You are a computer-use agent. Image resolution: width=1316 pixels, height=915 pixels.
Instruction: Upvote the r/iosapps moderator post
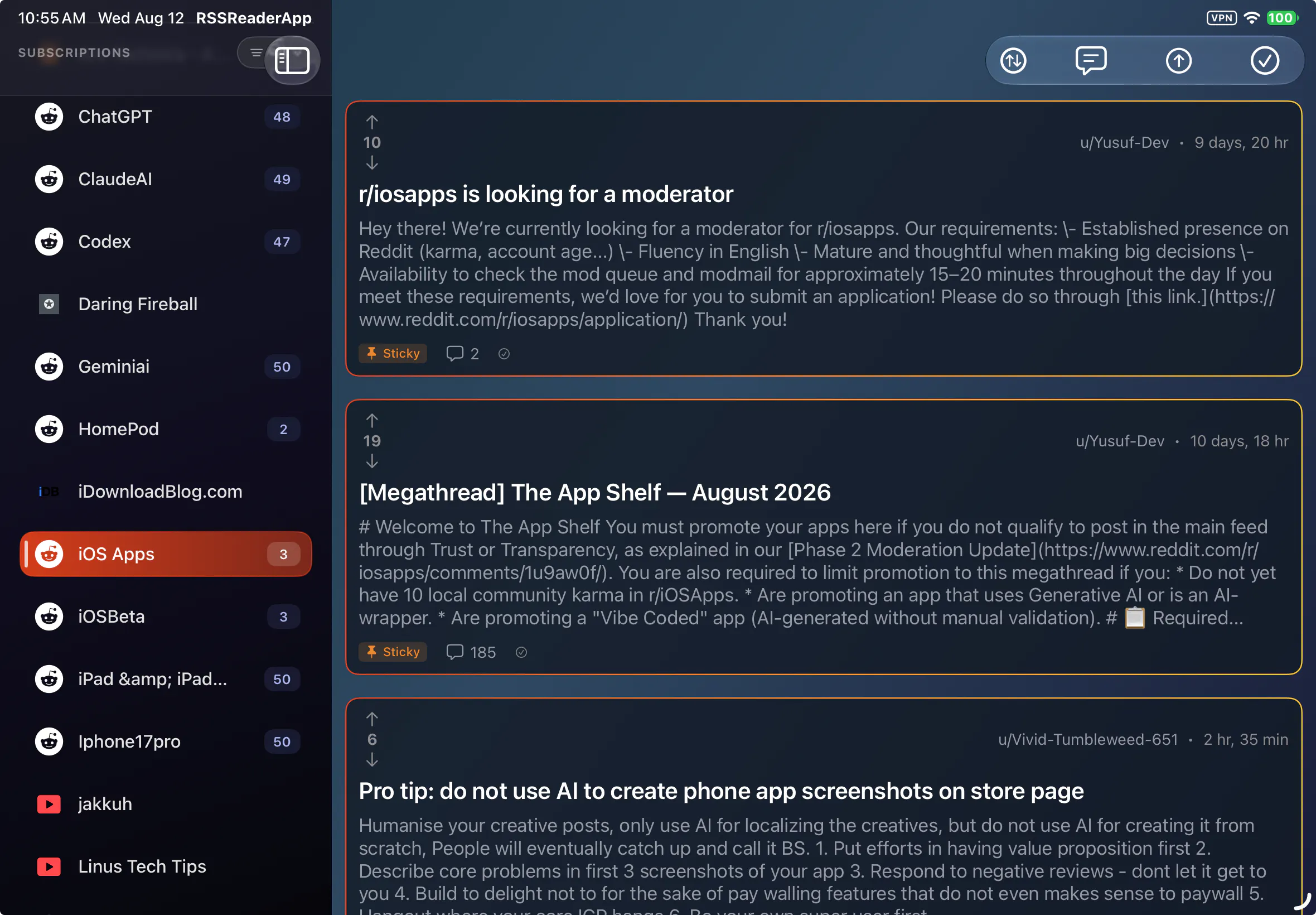tap(372, 122)
